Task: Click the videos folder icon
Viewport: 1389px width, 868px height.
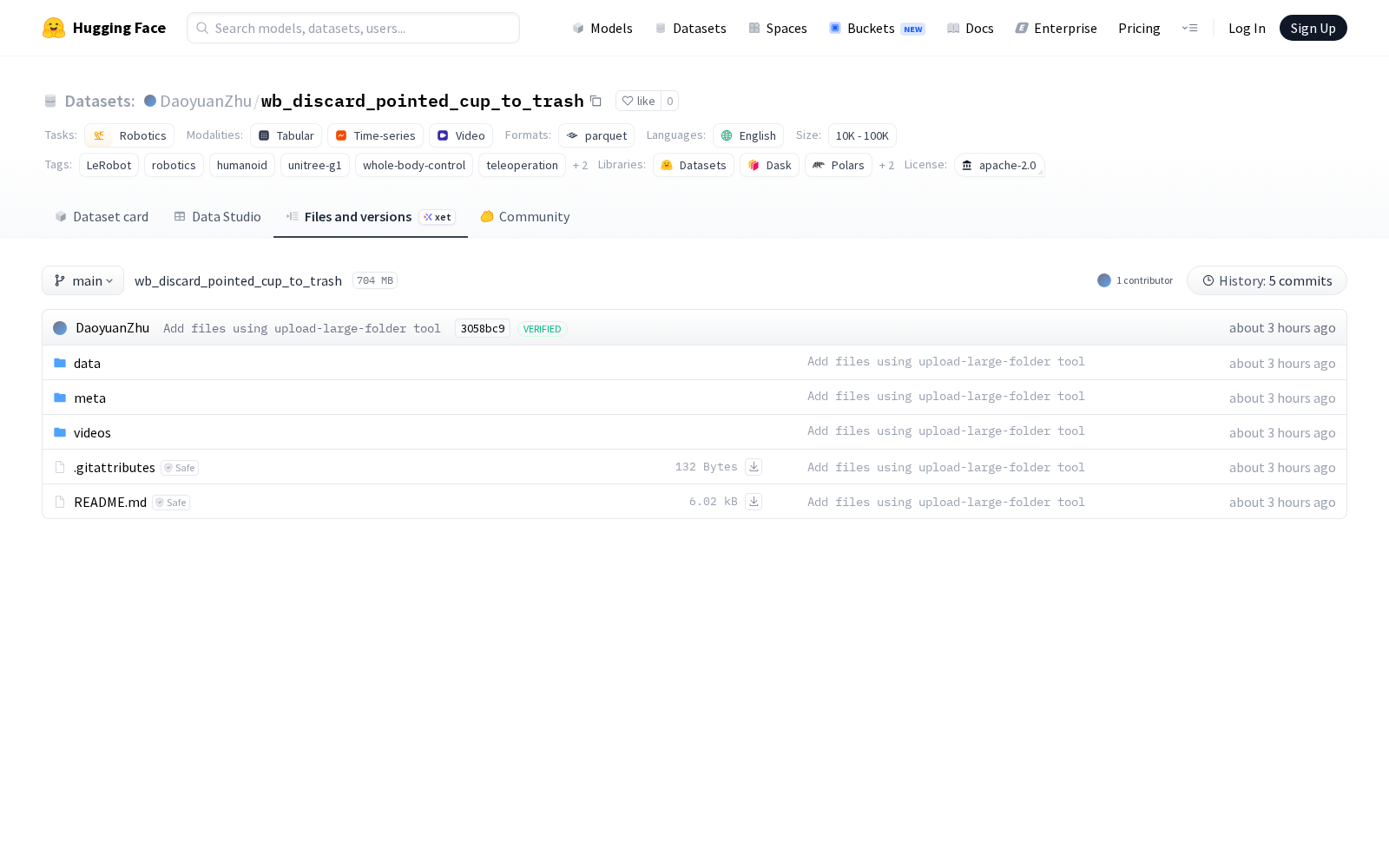Action: 60,432
